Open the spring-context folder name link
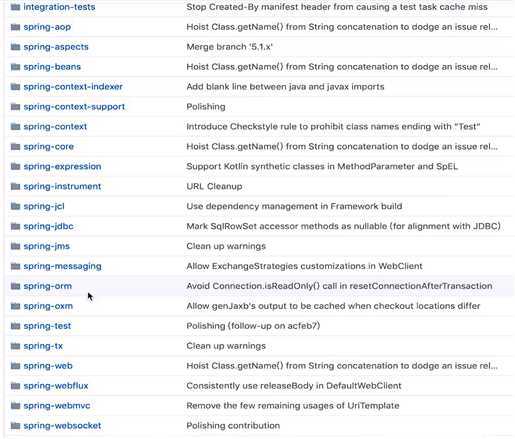Viewport: 515px width, 439px height. click(x=55, y=127)
